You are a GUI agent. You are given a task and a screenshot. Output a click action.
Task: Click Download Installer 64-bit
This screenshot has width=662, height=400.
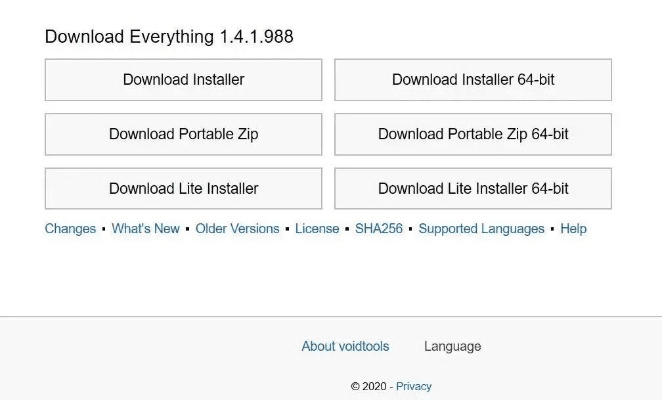(x=473, y=80)
